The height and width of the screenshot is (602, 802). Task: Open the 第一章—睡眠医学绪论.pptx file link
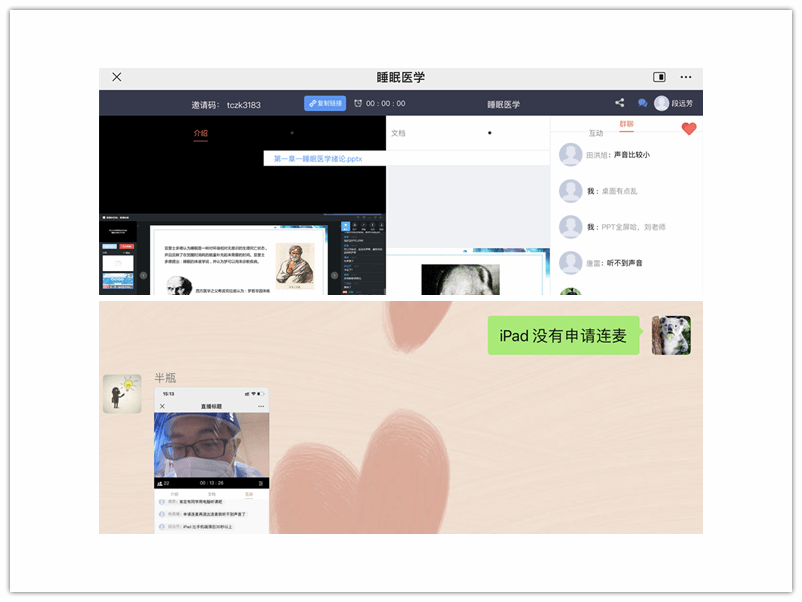click(318, 158)
